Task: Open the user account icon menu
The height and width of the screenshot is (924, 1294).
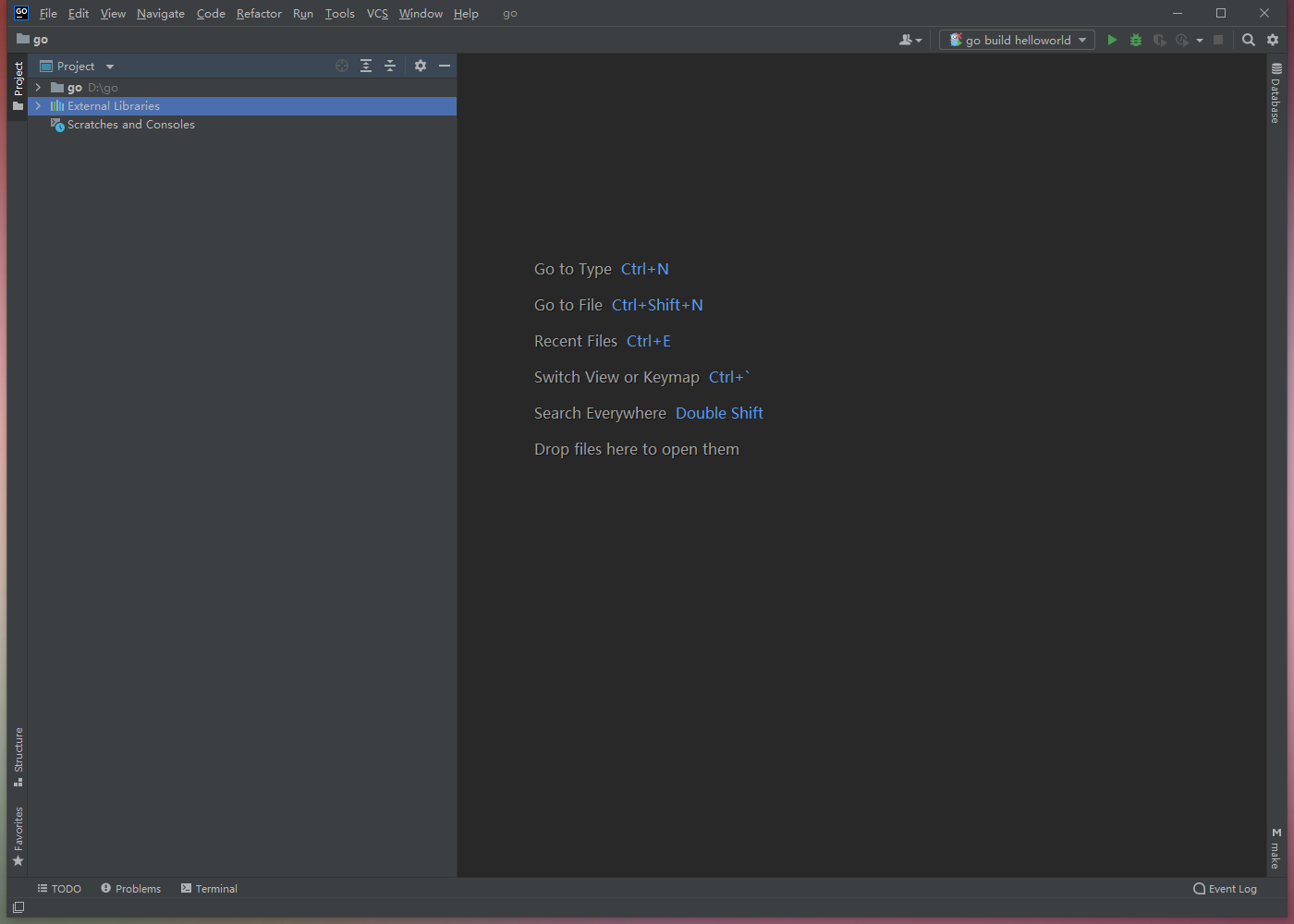Action: pyautogui.click(x=909, y=40)
